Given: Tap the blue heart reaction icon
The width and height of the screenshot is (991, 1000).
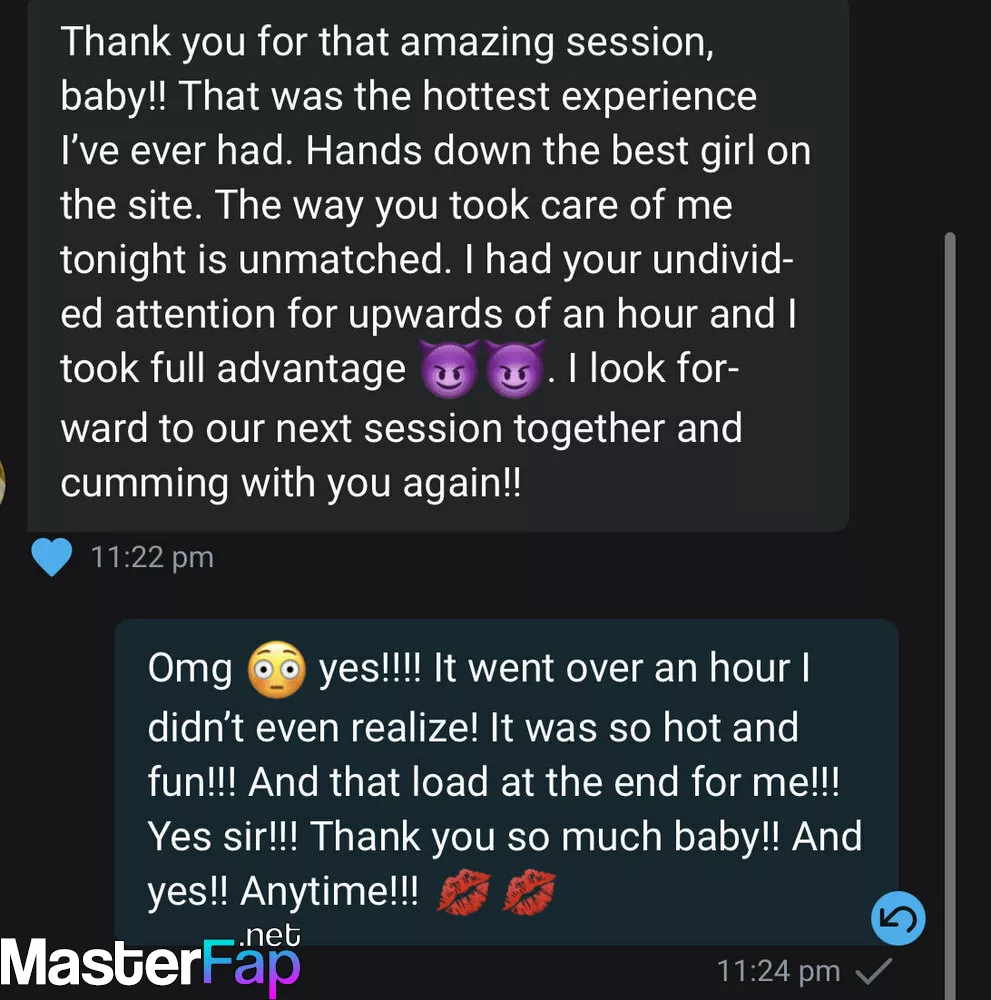Looking at the screenshot, I should [52, 557].
